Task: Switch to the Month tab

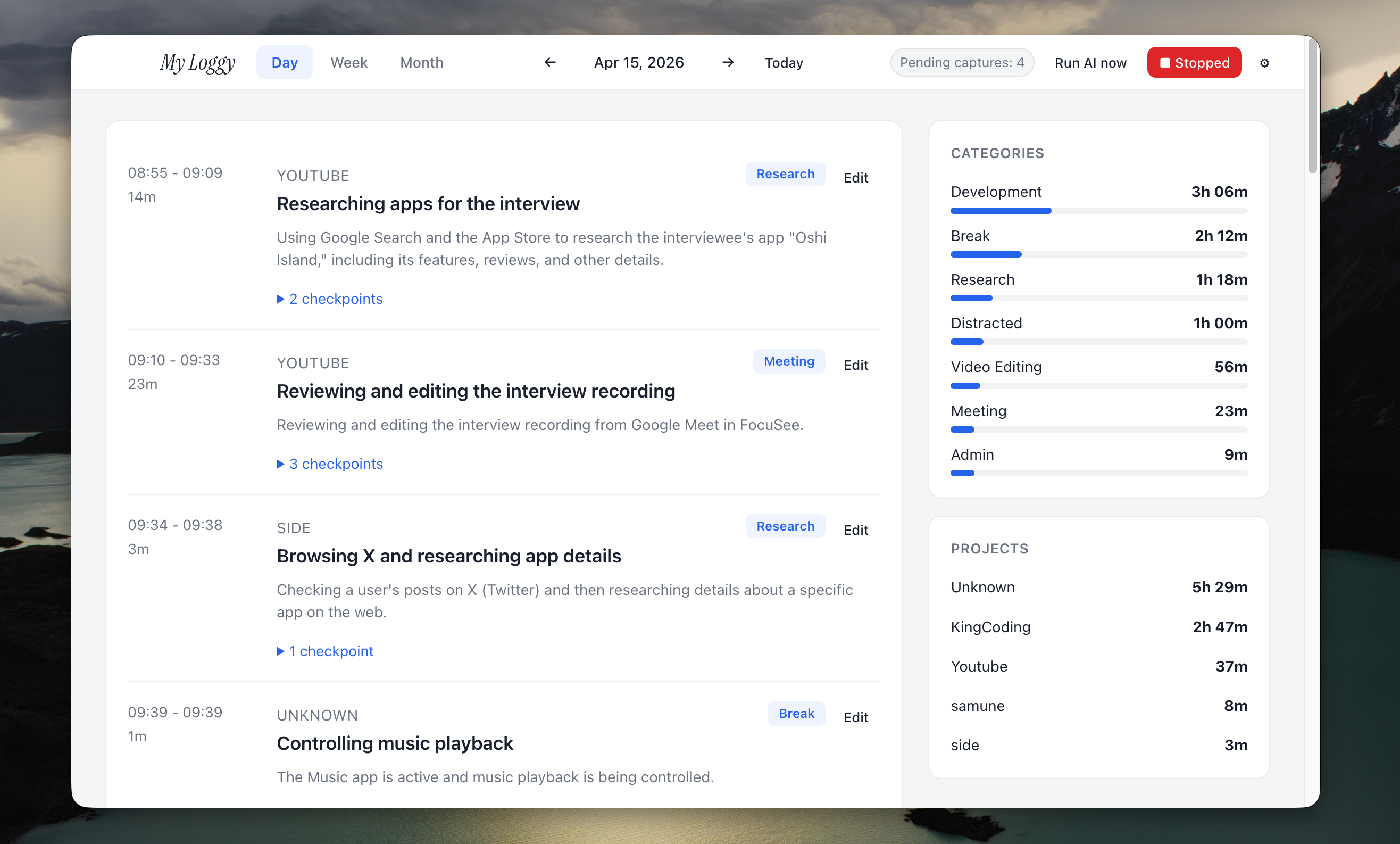Action: (x=421, y=62)
